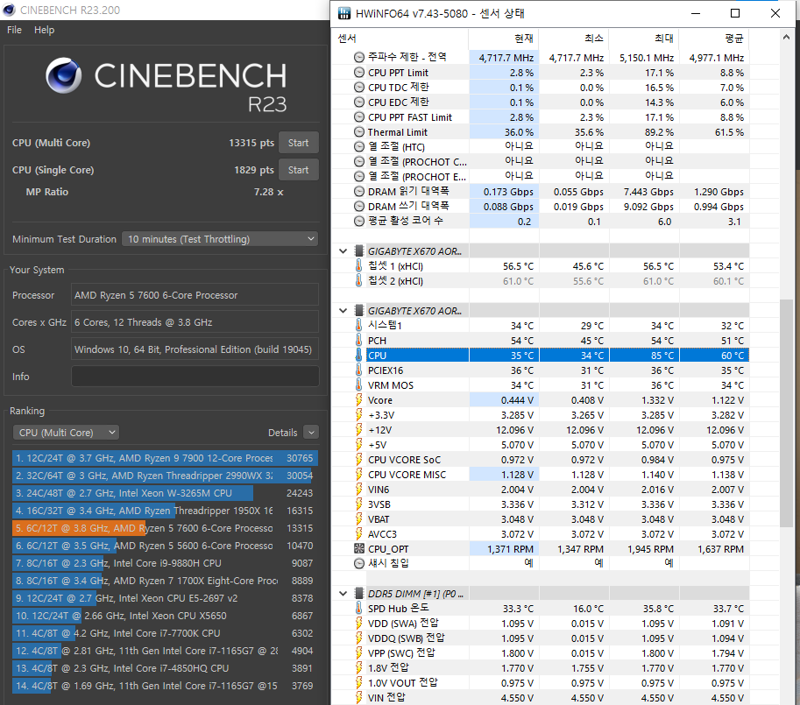Start the CPU Single Core test
The image size is (800, 705).
pos(298,170)
